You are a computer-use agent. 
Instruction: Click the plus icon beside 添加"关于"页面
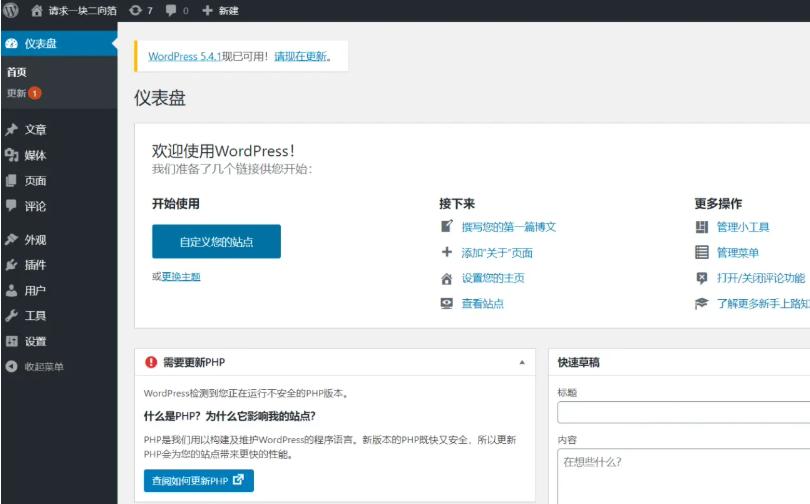(447, 252)
